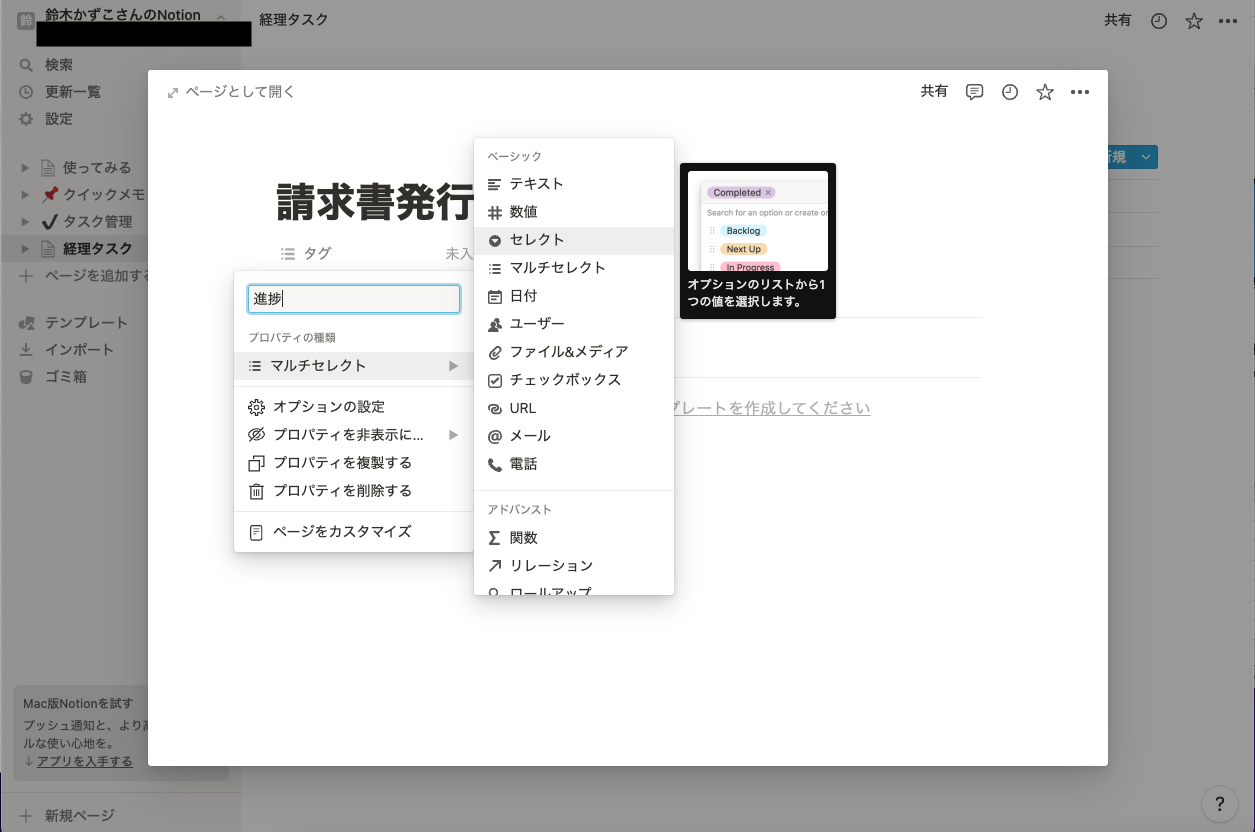The image size is (1255, 832).
Task: Click the hash icon beside 数値
Action: pos(494,212)
